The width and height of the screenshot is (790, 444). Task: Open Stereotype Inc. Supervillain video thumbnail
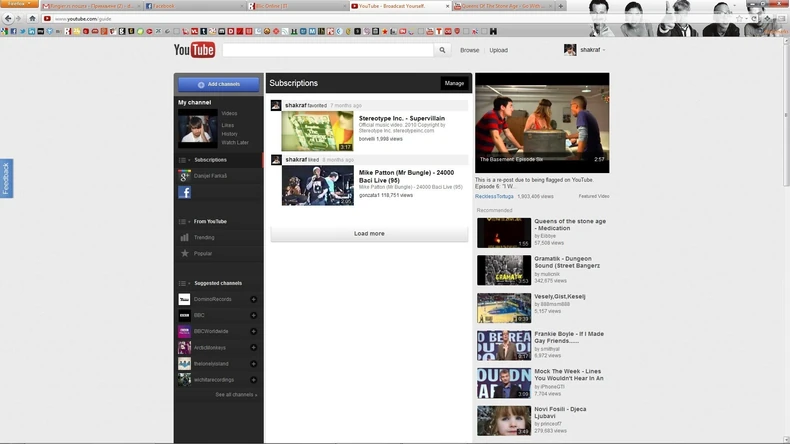click(317, 131)
